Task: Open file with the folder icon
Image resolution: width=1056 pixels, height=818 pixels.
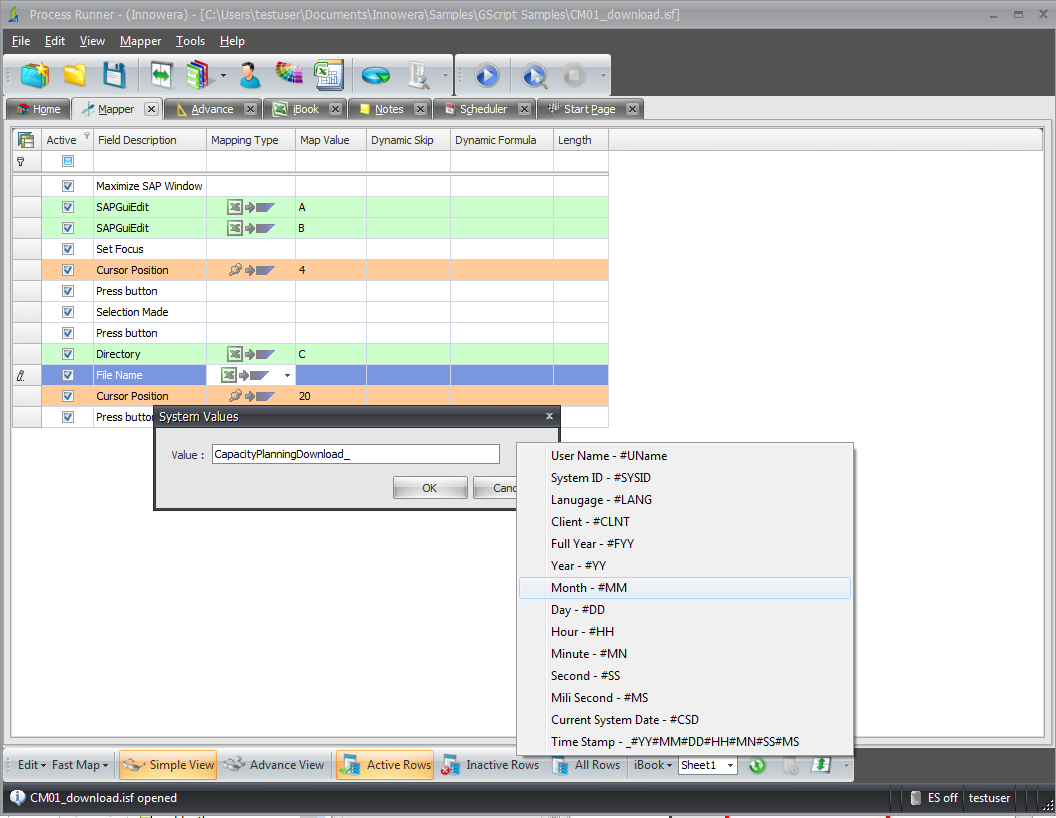Action: 74,75
